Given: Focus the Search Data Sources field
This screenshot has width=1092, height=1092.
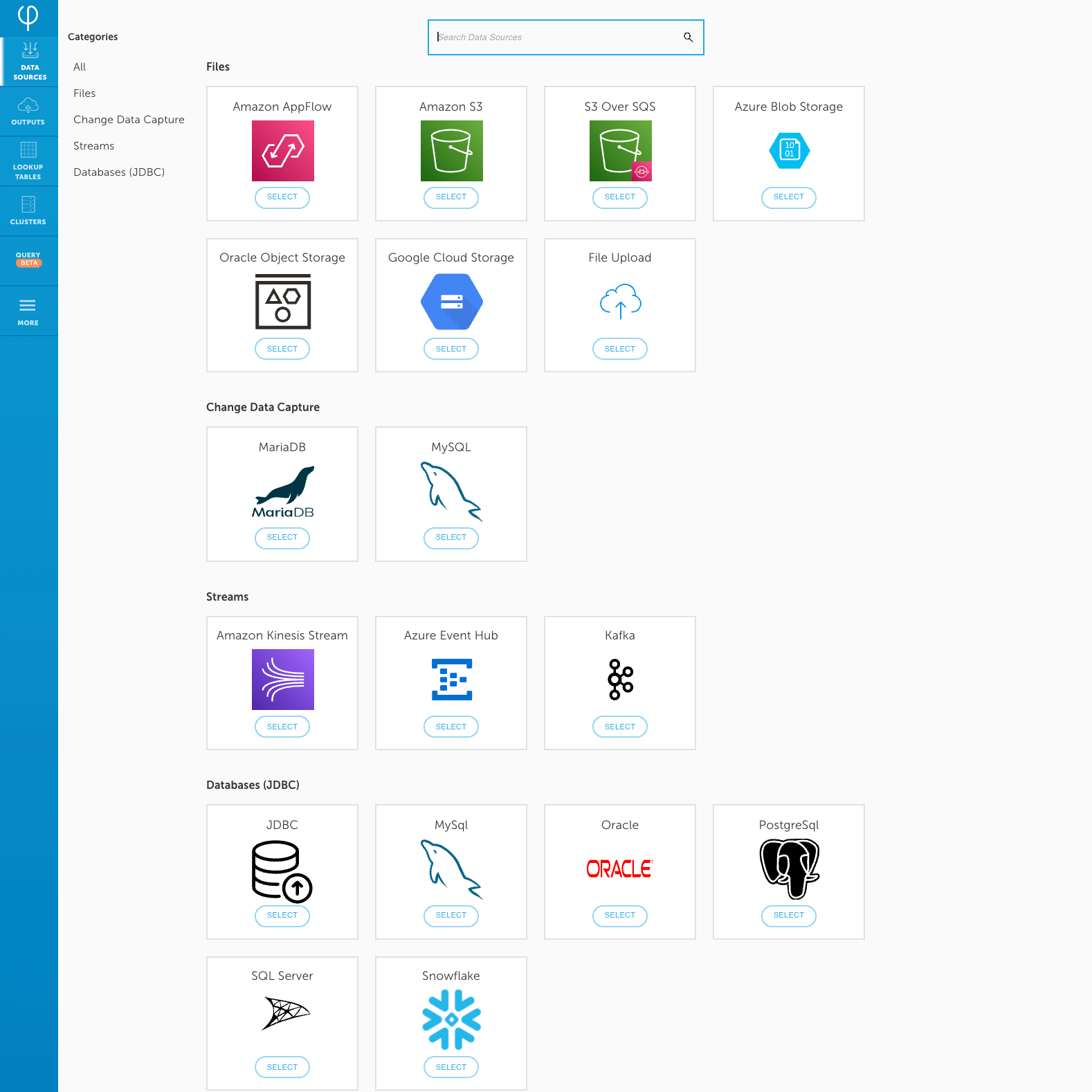Looking at the screenshot, I should coord(565,37).
